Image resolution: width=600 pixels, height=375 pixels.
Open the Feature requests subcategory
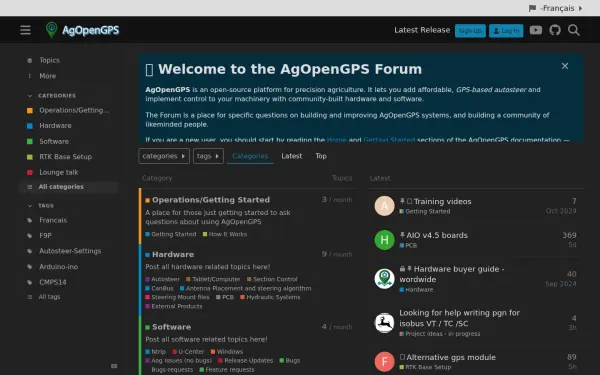[227, 370]
